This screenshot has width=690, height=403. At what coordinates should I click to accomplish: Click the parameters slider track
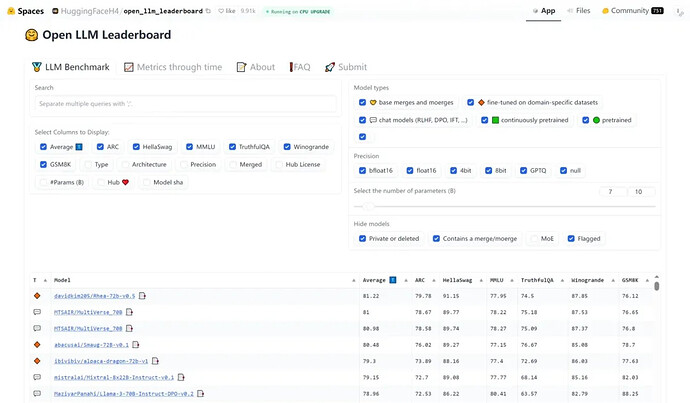(505, 206)
